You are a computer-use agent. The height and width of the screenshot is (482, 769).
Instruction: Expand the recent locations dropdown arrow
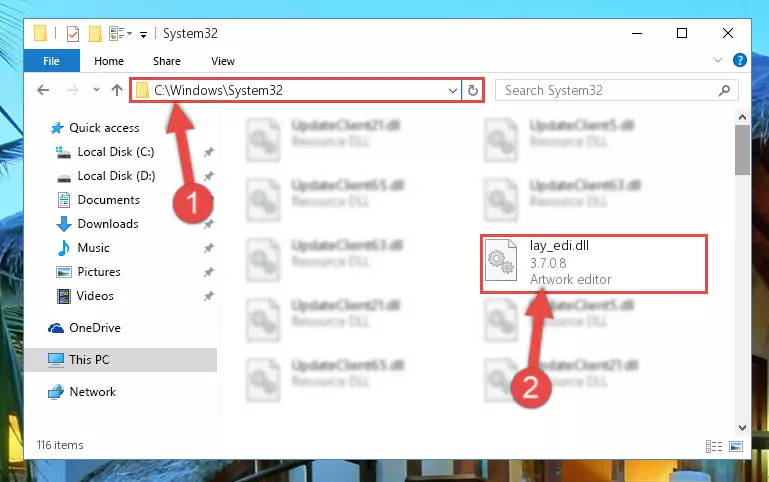[96, 90]
